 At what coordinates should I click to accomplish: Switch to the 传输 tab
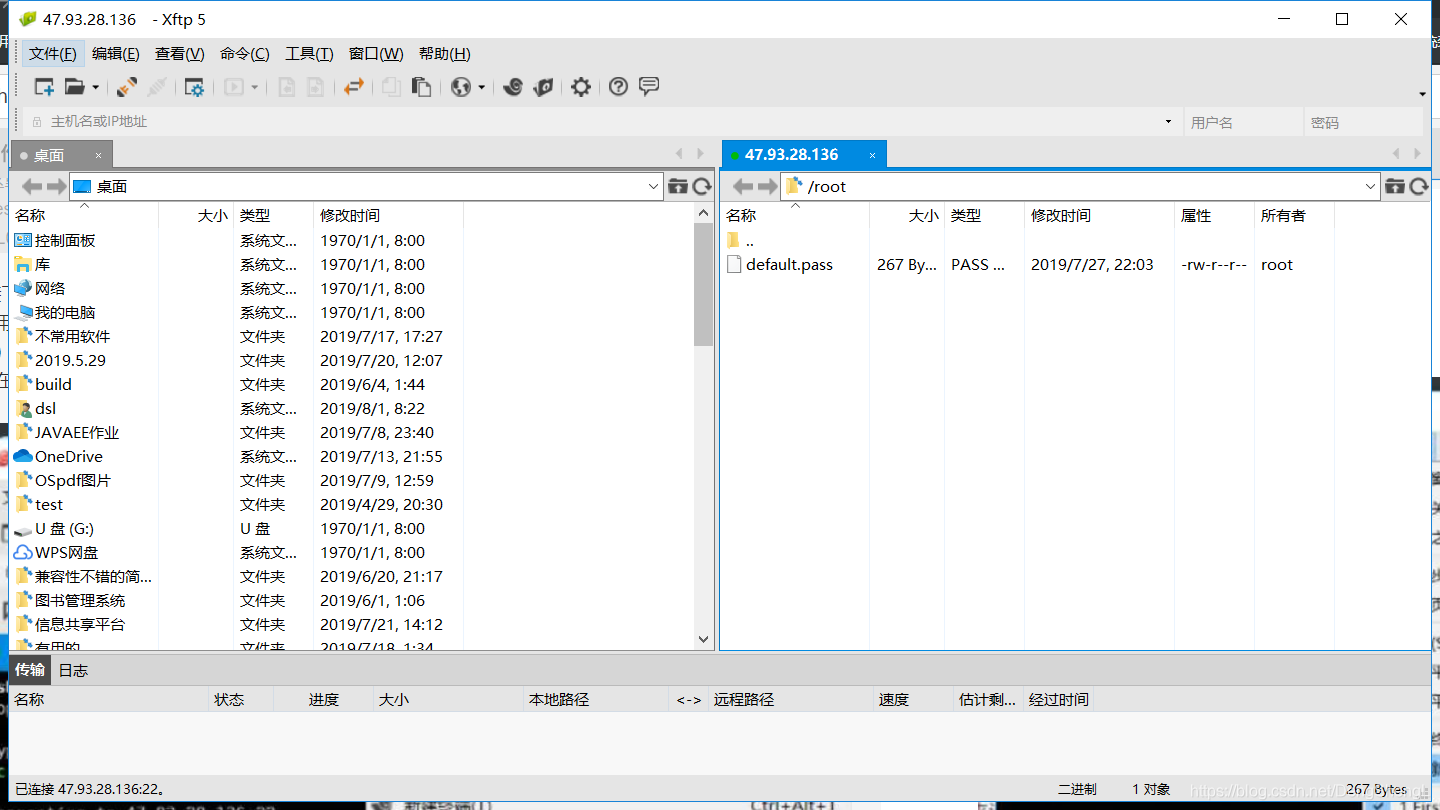click(x=30, y=670)
